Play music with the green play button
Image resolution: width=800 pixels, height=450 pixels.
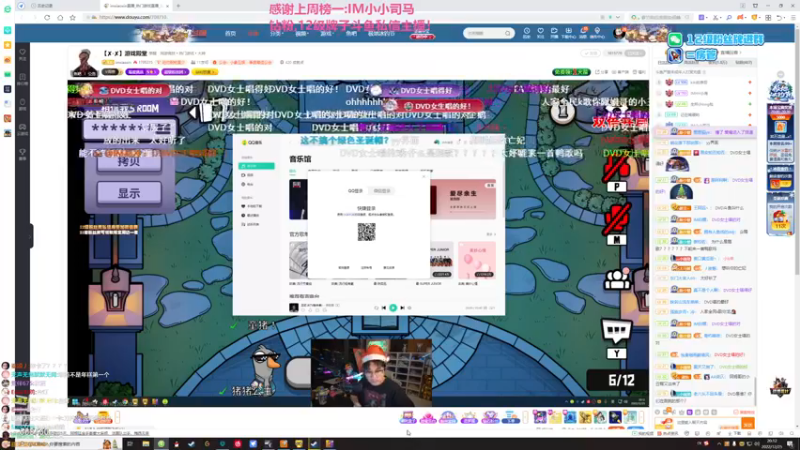pyautogui.click(x=393, y=308)
